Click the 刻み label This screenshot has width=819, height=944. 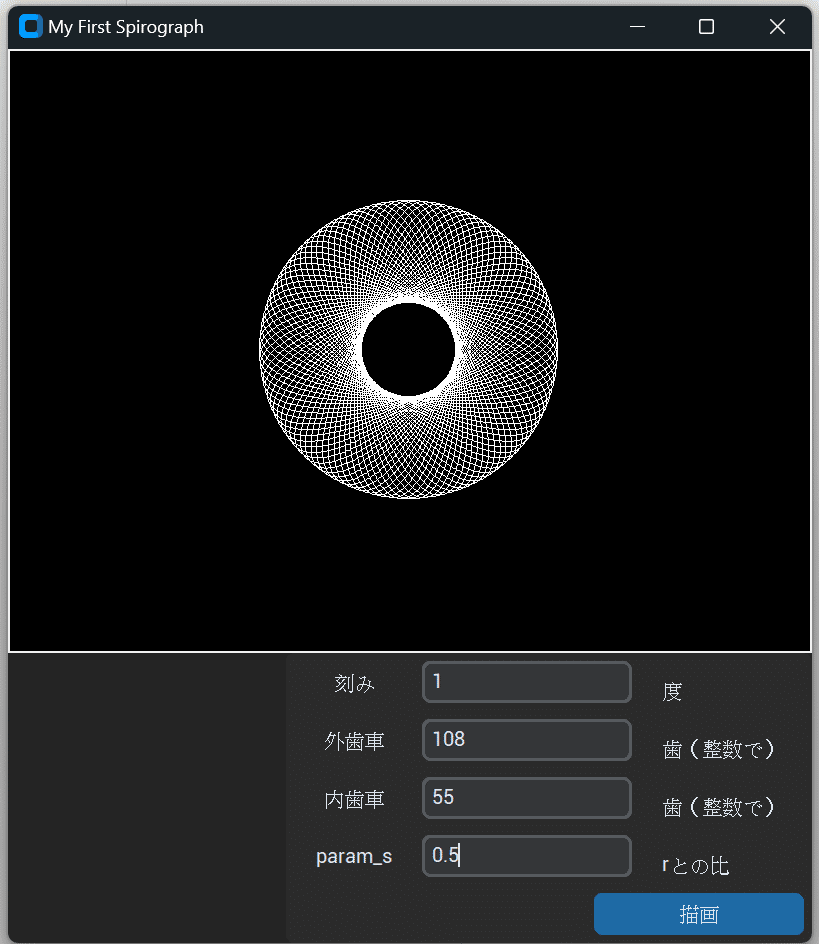tap(354, 683)
